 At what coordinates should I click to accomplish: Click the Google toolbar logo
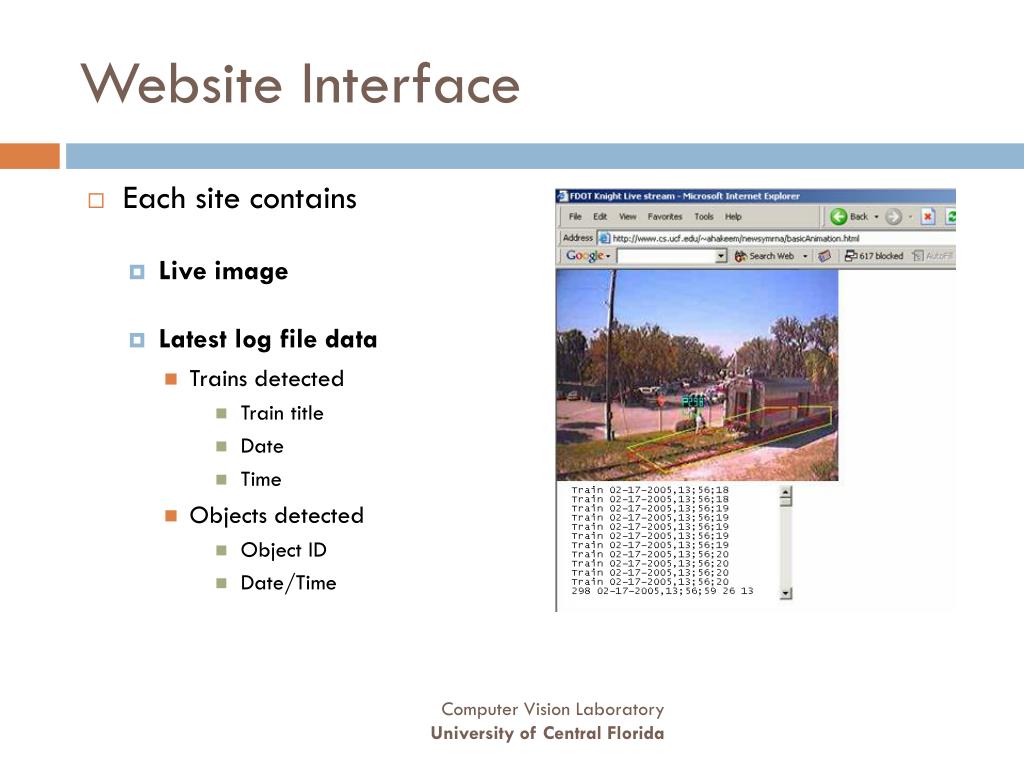click(584, 256)
